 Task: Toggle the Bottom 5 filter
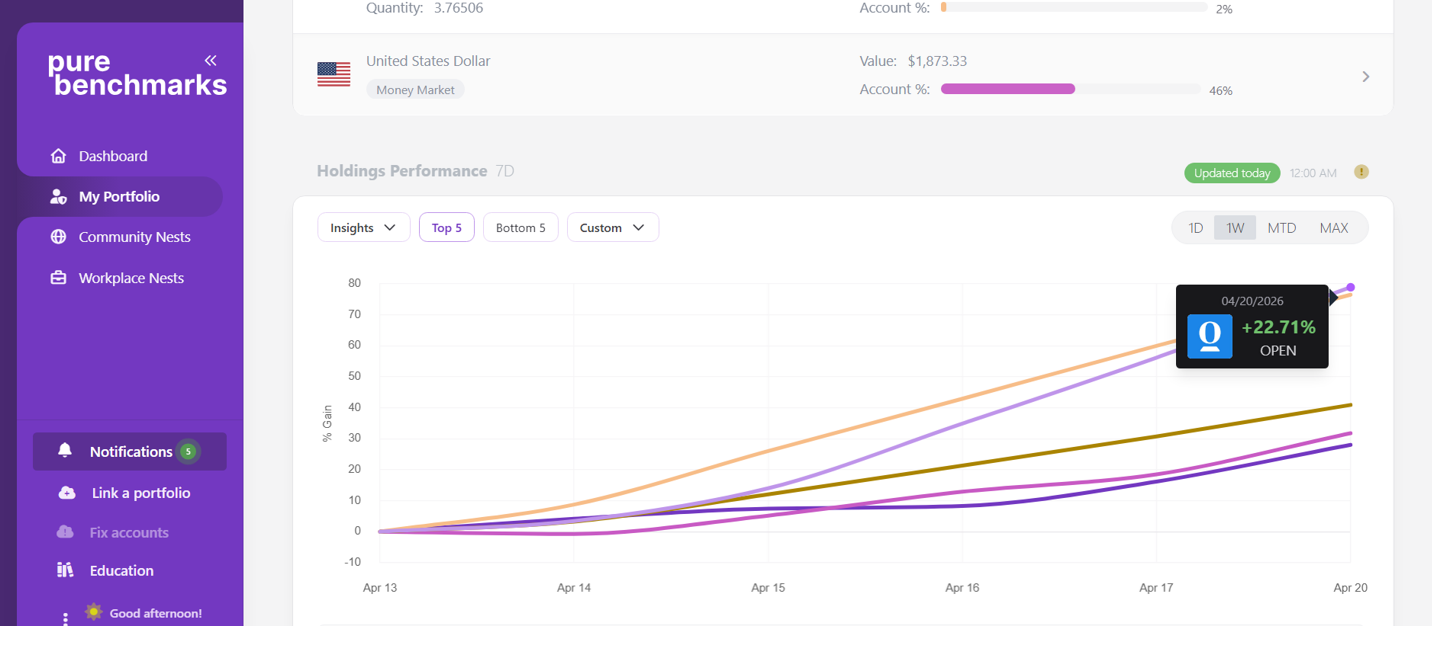point(521,228)
